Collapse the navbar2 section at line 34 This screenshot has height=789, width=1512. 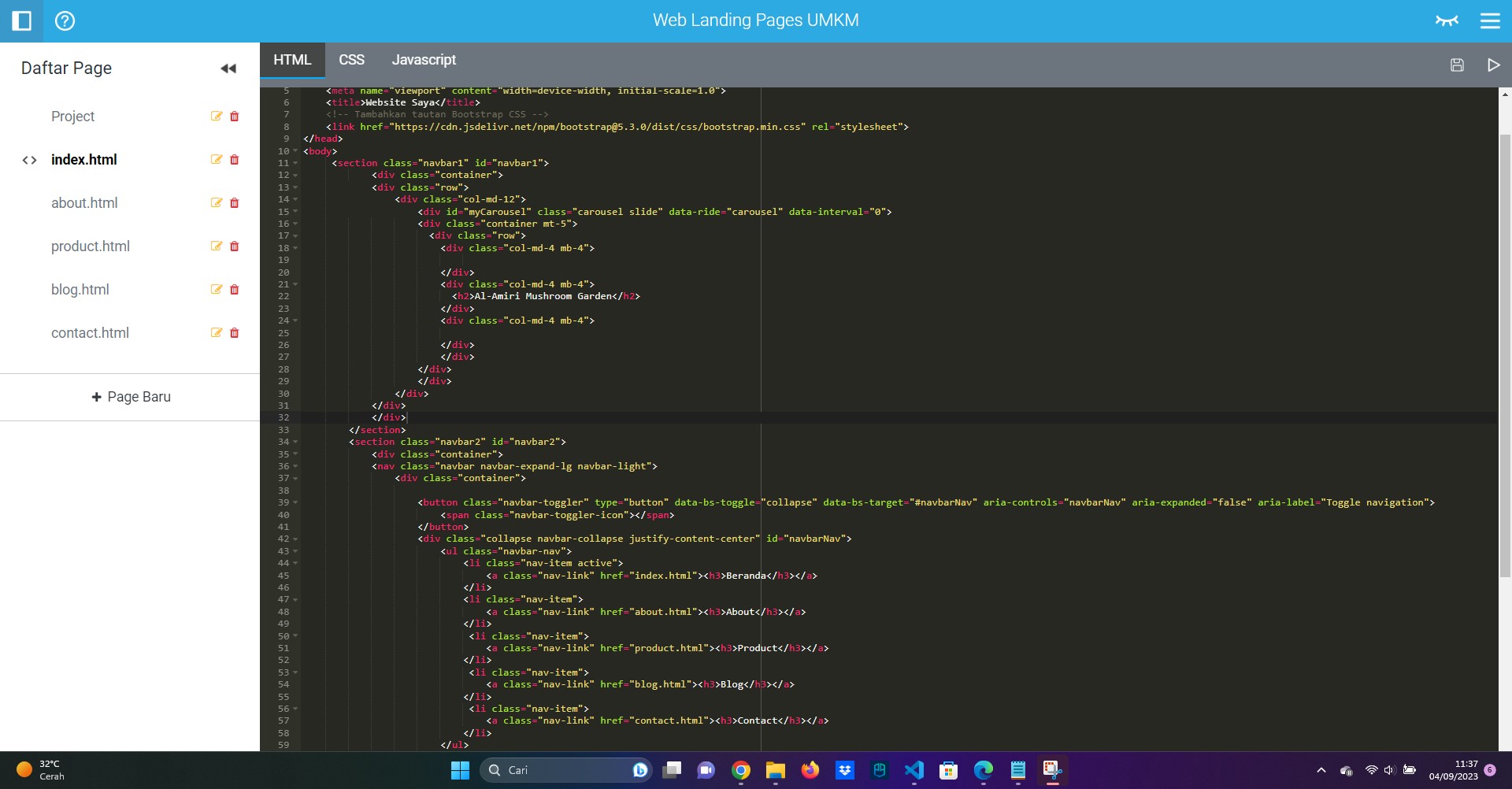pyautogui.click(x=295, y=443)
